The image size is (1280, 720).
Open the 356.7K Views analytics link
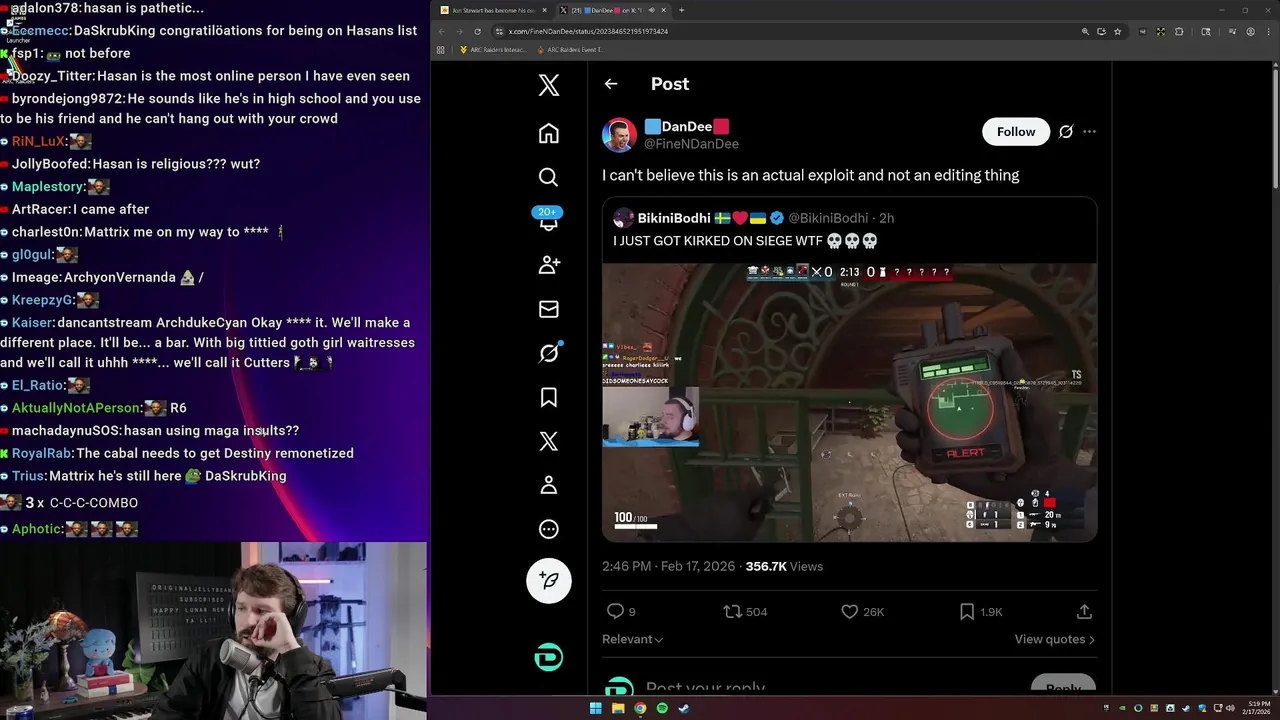pos(784,566)
